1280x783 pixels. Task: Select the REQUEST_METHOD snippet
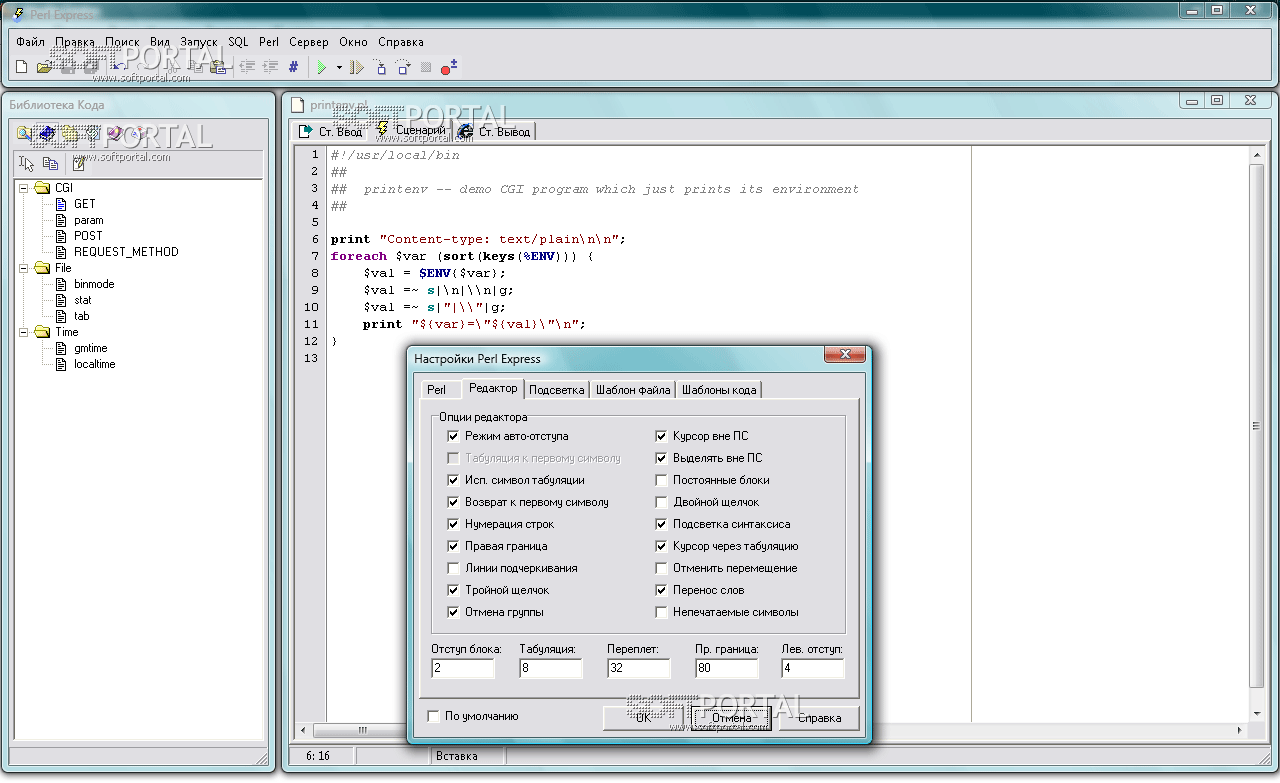[126, 252]
